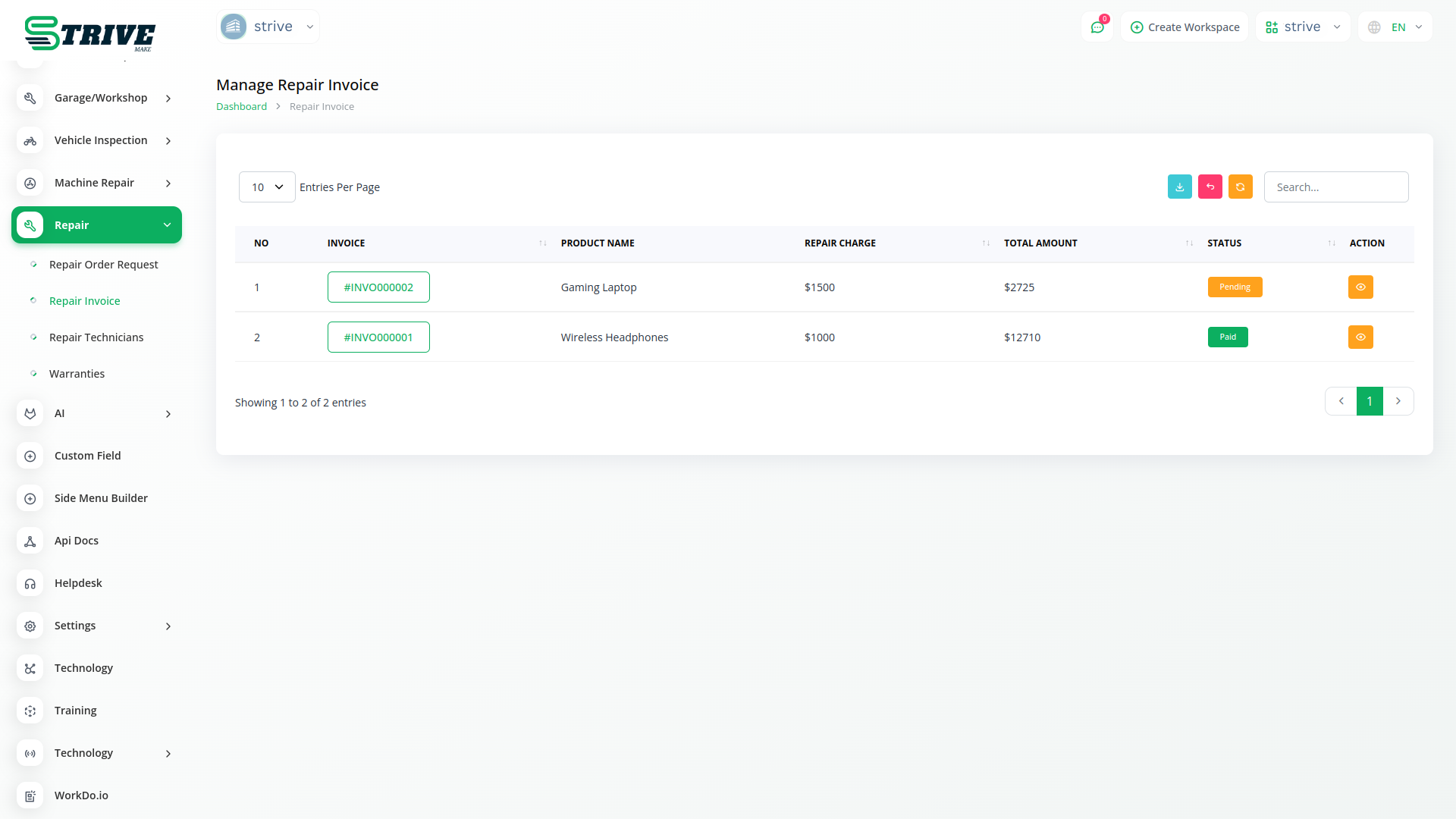
Task: Click the blue download export icon
Action: click(1179, 187)
